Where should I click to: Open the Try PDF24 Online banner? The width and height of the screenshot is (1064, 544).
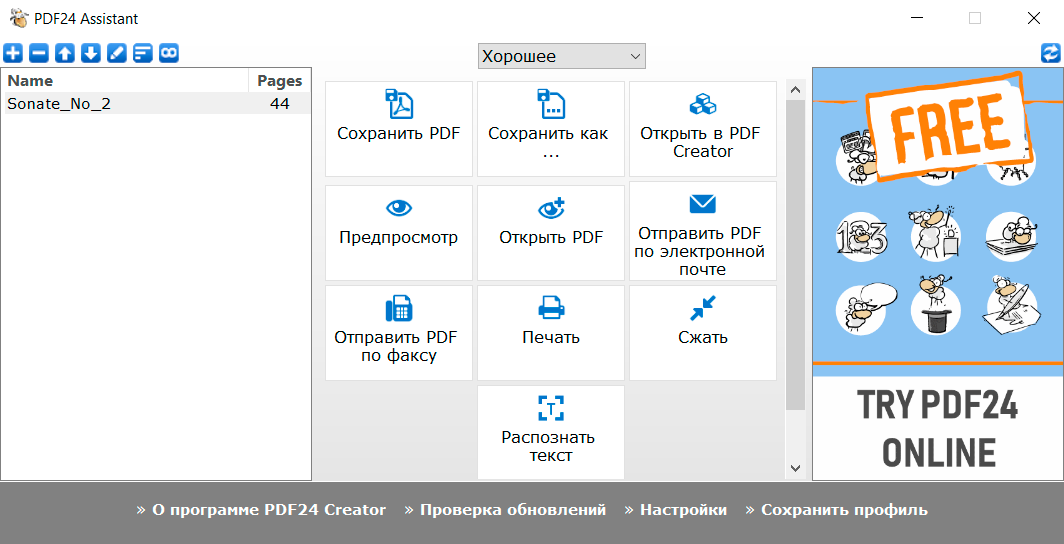click(x=938, y=274)
